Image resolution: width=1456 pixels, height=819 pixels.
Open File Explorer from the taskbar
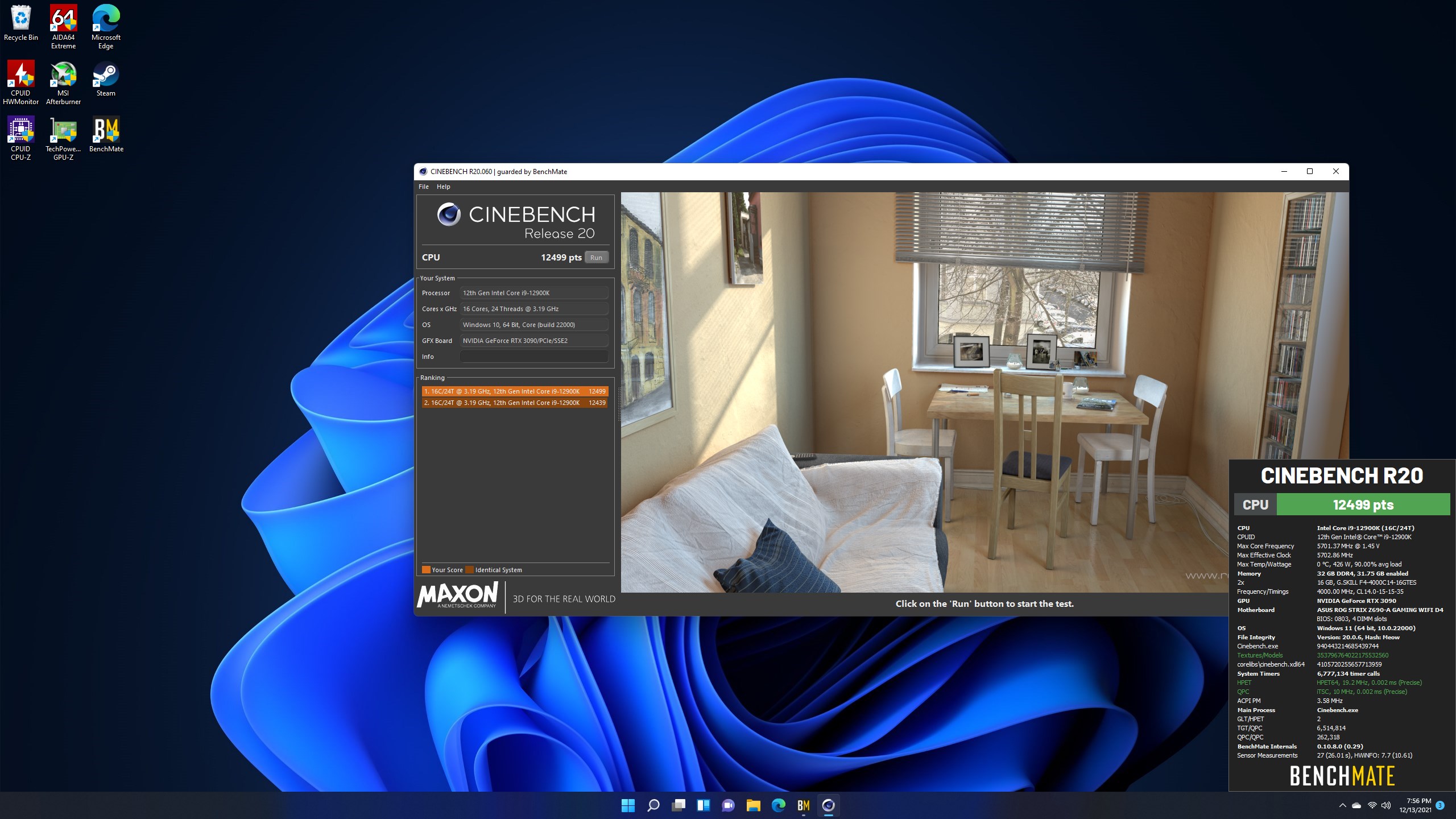tap(753, 805)
